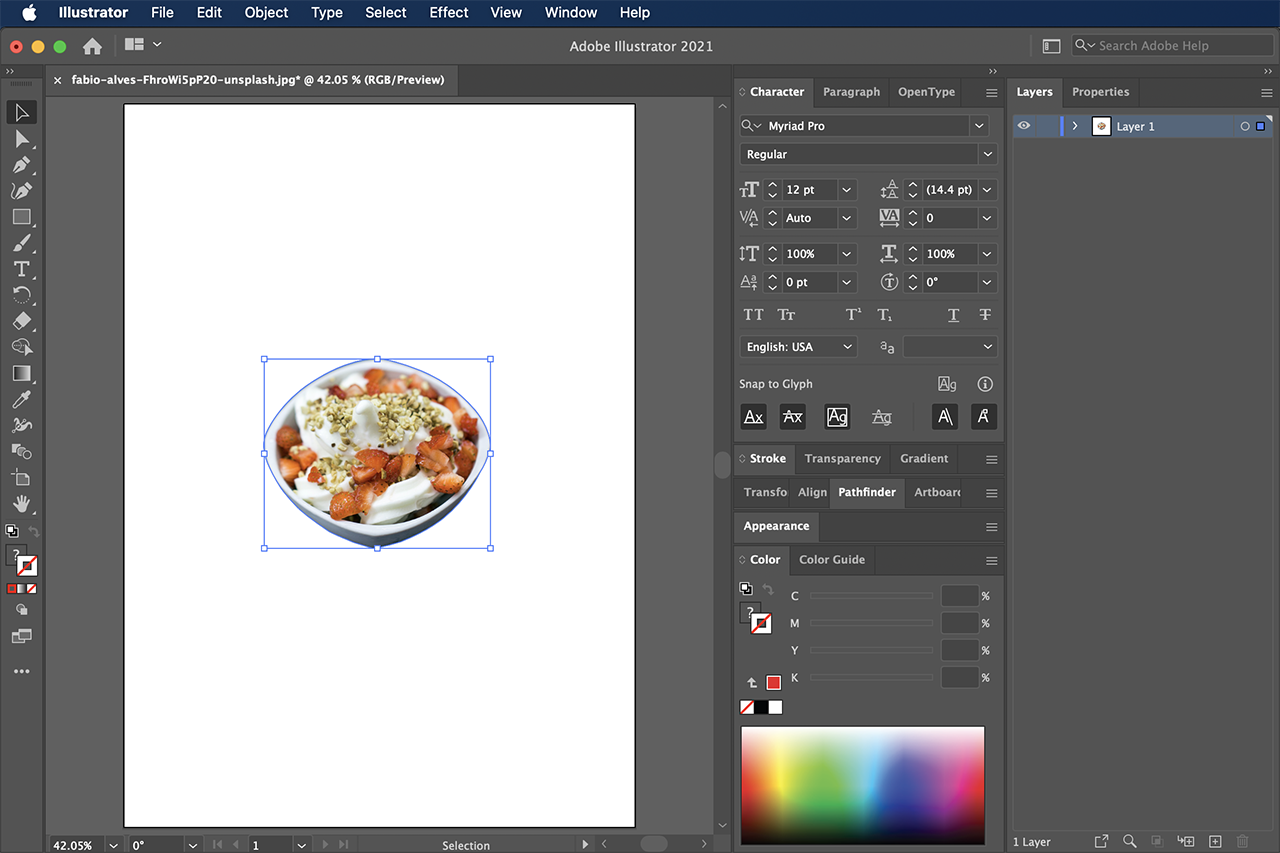The width and height of the screenshot is (1280, 853).
Task: Click the Delete Selection trash icon
Action: coord(1243,842)
